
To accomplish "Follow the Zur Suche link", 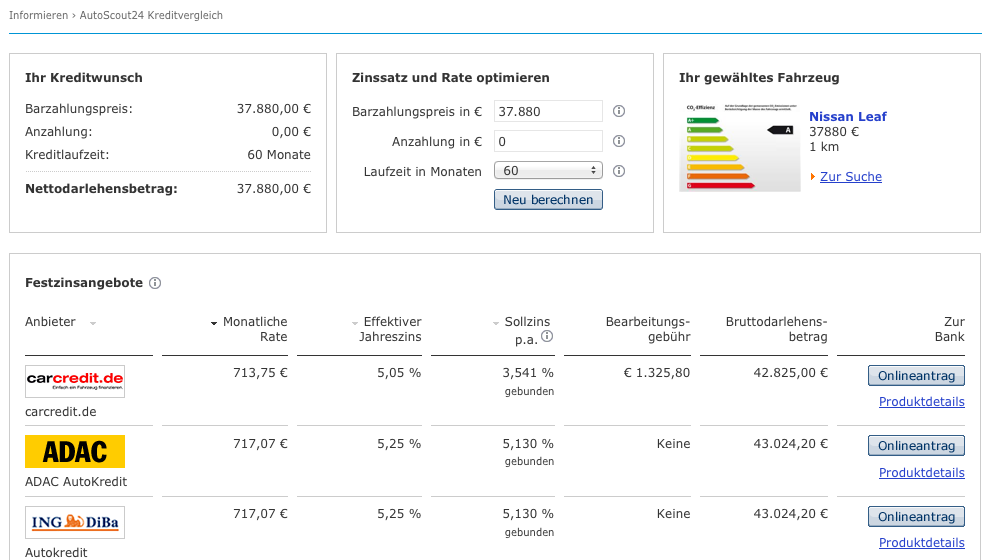I will 850,177.
